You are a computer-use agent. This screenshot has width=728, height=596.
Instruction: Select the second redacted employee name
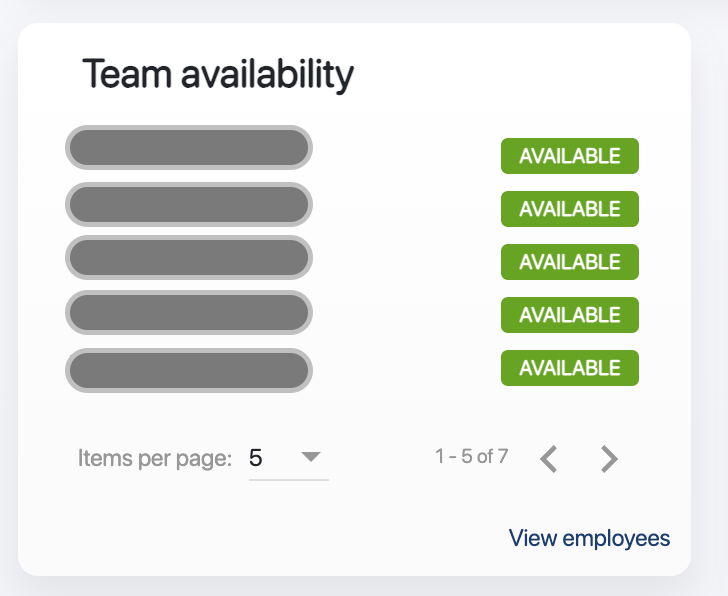tap(189, 205)
